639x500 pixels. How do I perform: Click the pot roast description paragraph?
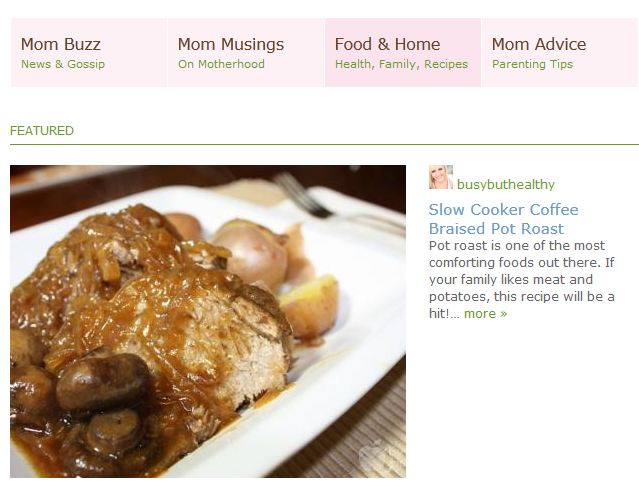pyautogui.click(x=522, y=280)
